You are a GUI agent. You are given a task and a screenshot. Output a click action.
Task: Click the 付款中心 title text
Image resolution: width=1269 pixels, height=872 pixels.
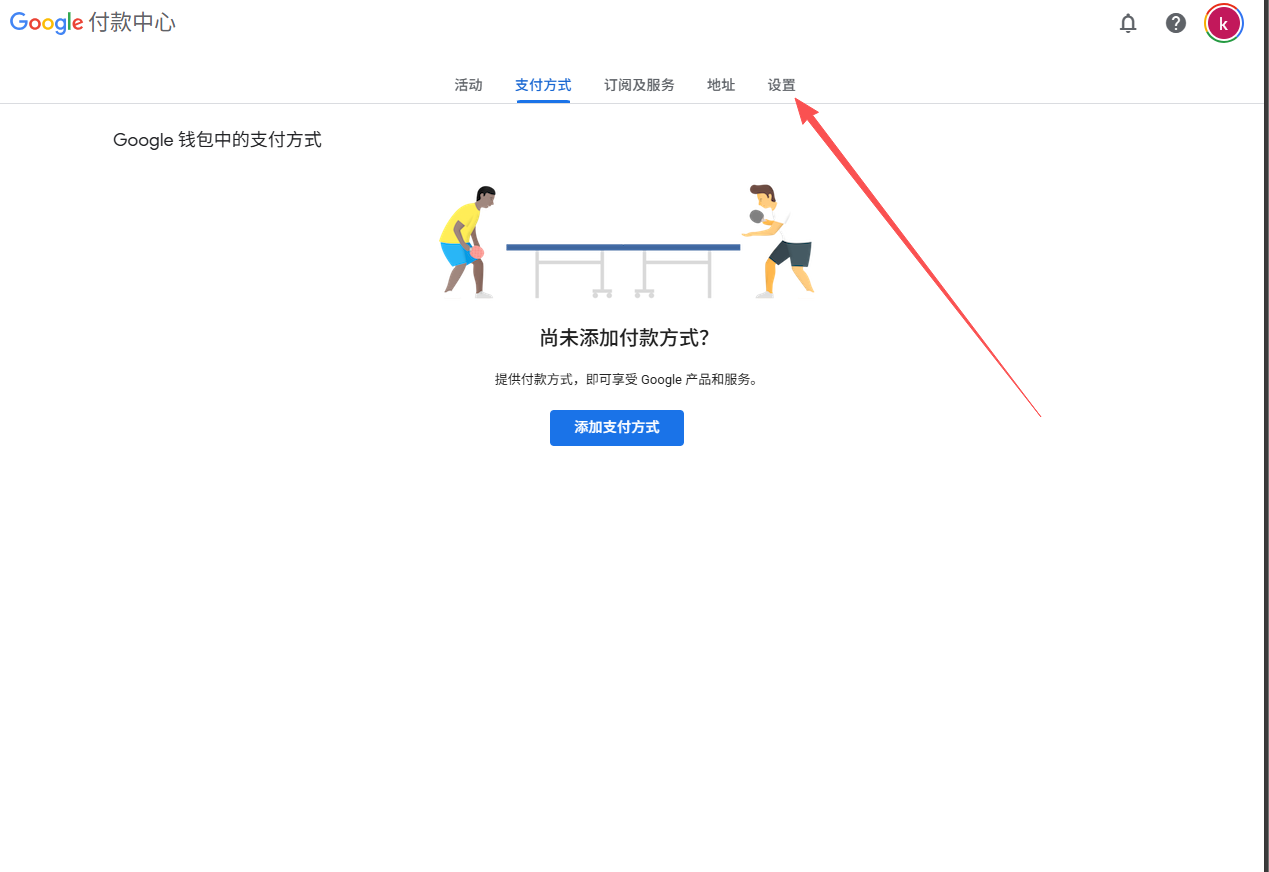132,23
